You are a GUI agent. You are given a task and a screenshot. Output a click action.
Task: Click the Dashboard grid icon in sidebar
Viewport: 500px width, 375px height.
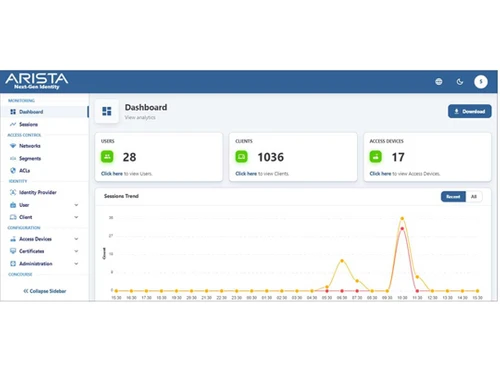pyautogui.click(x=13, y=112)
